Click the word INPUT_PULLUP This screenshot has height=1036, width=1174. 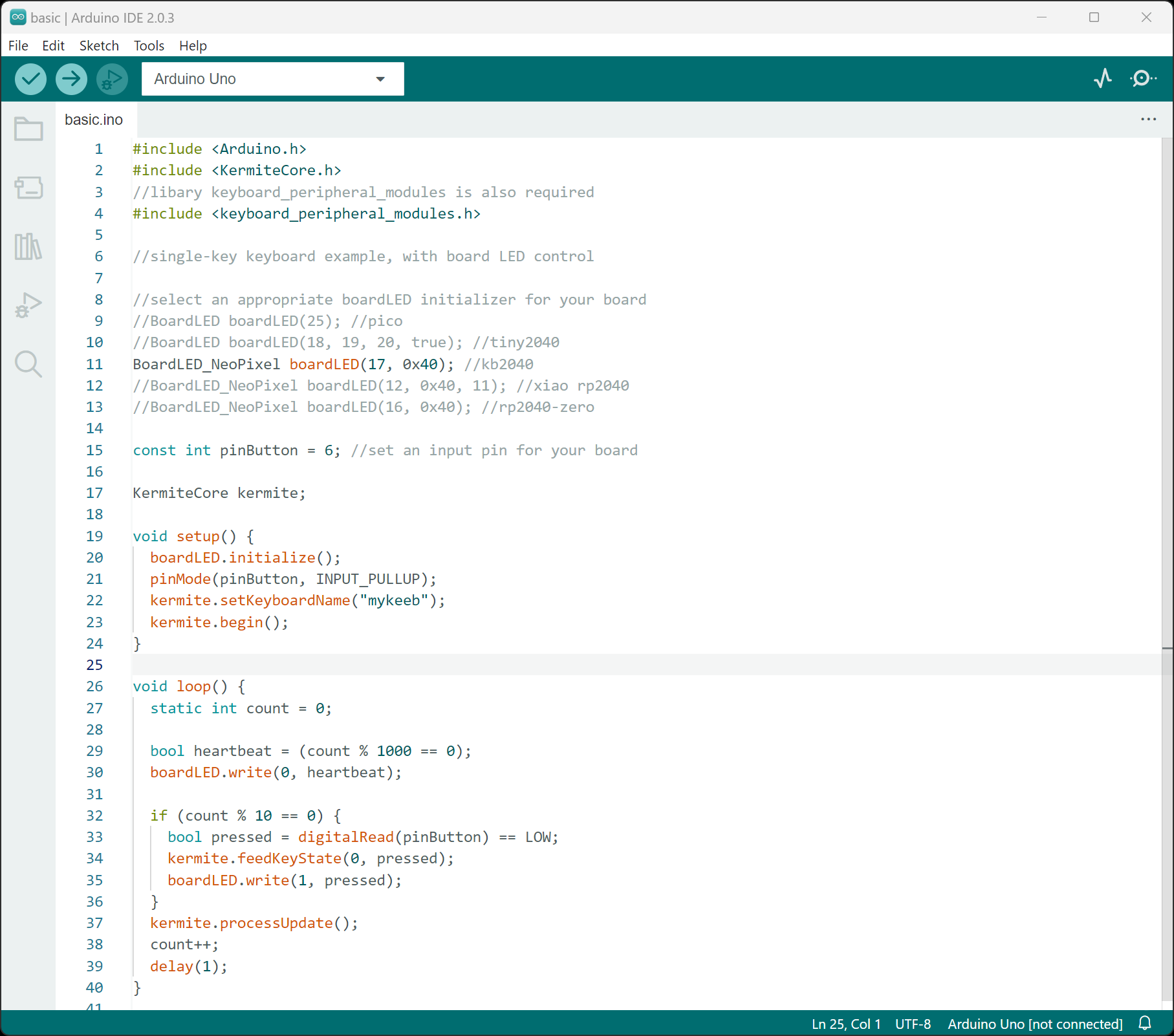coord(368,579)
